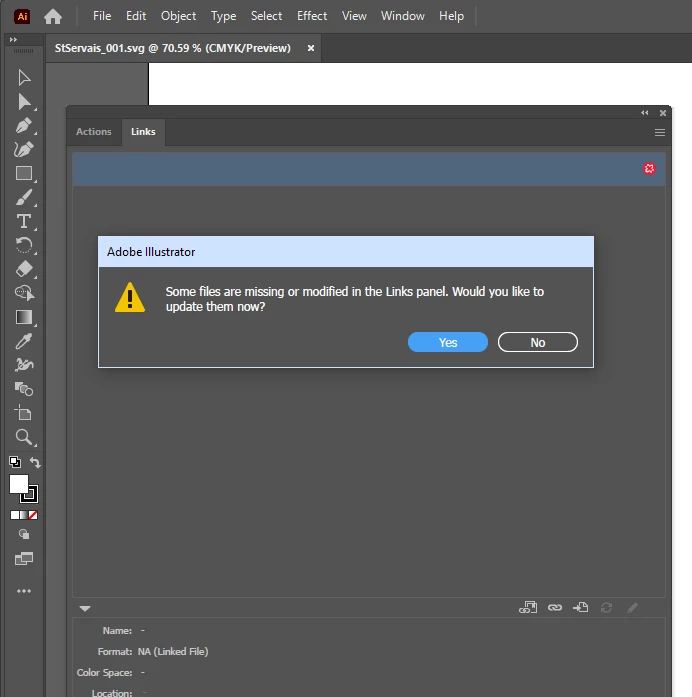
Task: Set paint mode to Gradient
Action: coord(24,515)
